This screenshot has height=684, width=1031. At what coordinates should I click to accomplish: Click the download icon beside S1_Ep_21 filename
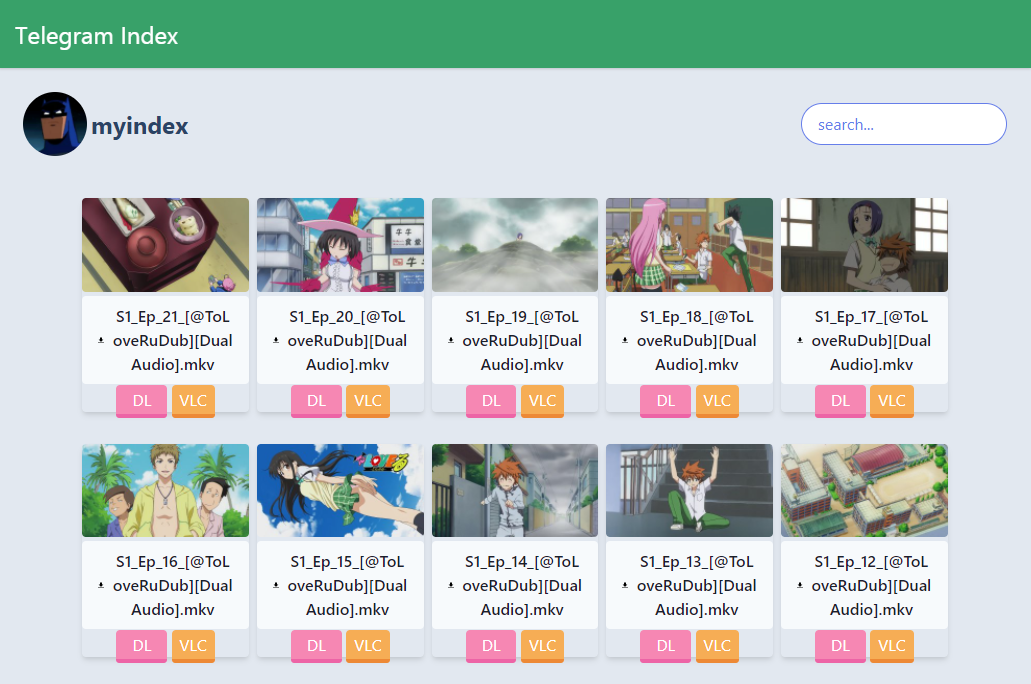[x=101, y=341]
